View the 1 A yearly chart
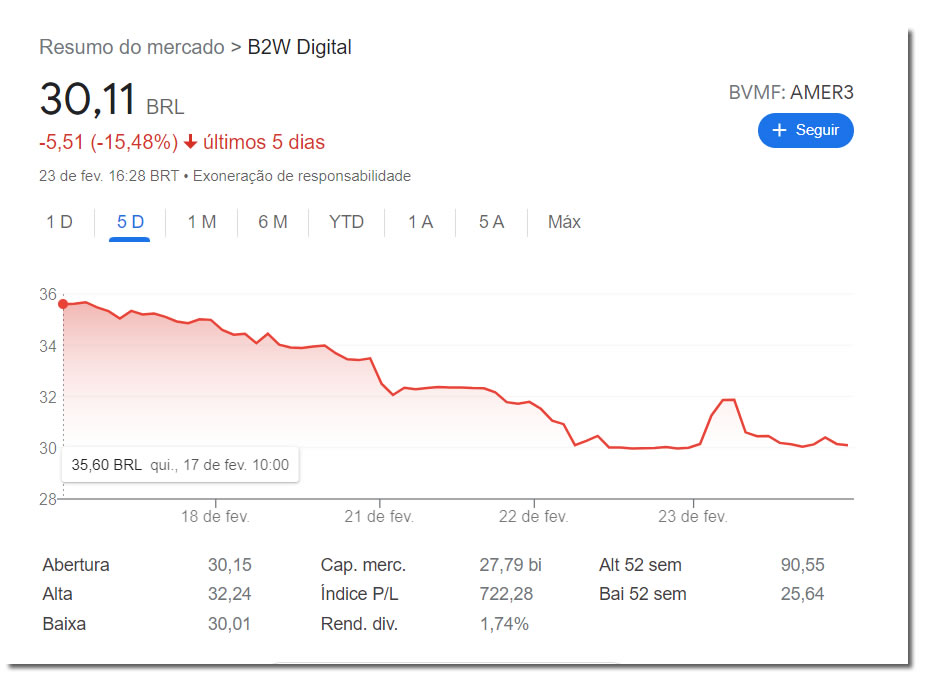 point(420,222)
